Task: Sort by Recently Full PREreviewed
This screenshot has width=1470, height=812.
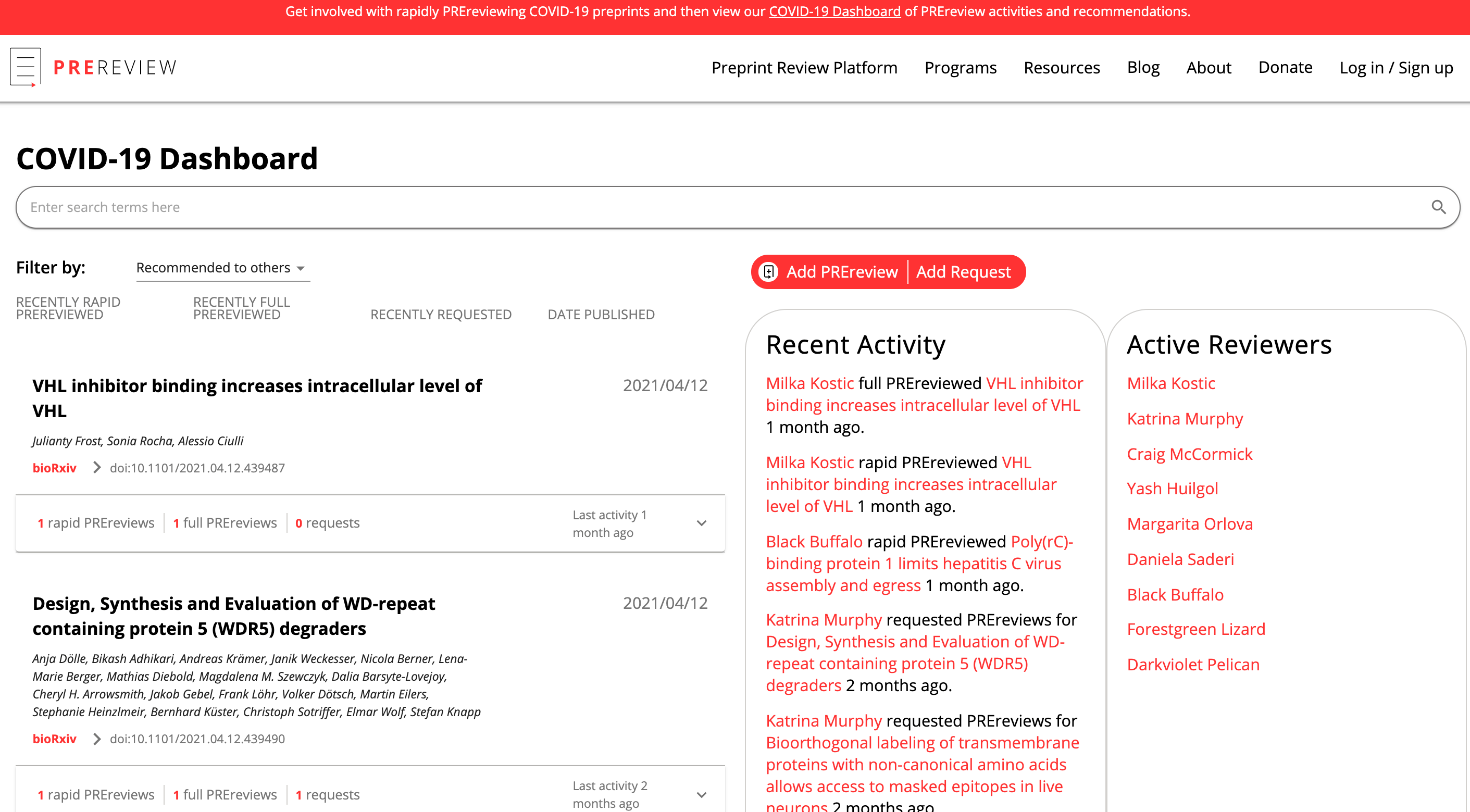Action: click(241, 308)
